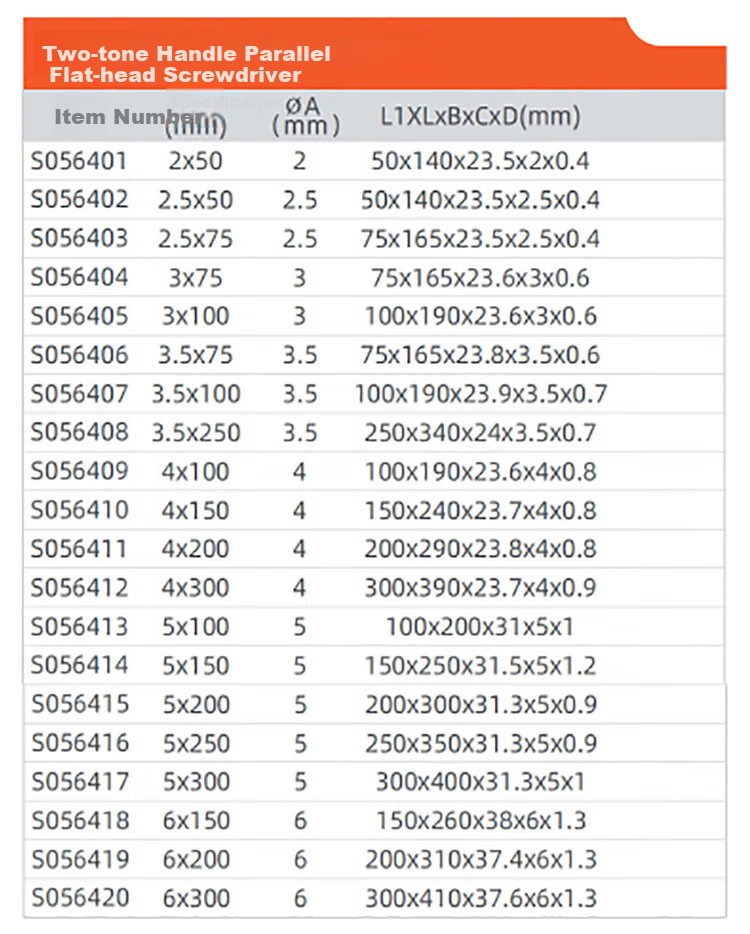
Task: Select the 'Item Number' column header
Action: point(130,116)
